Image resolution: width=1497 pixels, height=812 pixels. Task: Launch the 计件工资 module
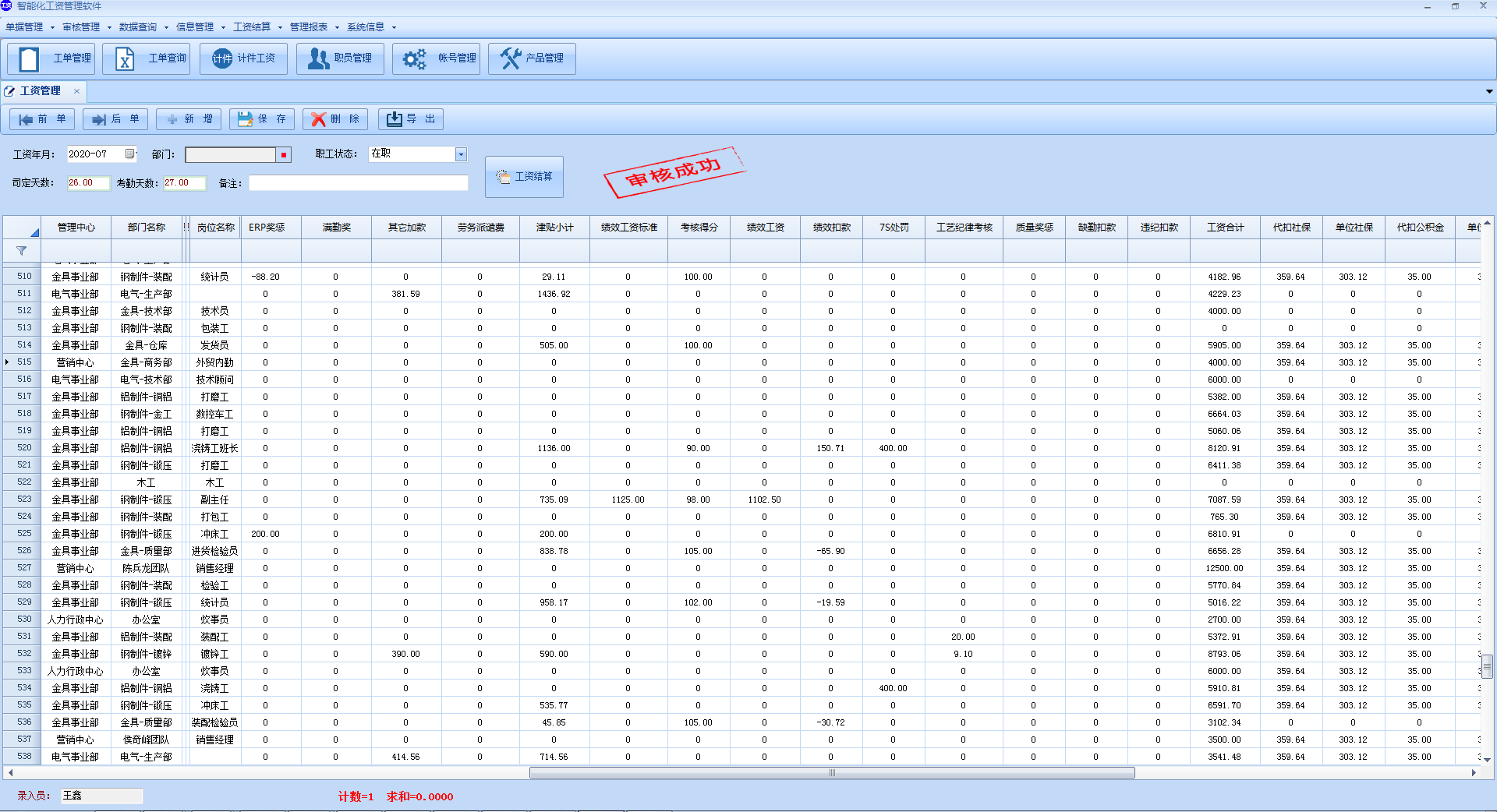[243, 58]
